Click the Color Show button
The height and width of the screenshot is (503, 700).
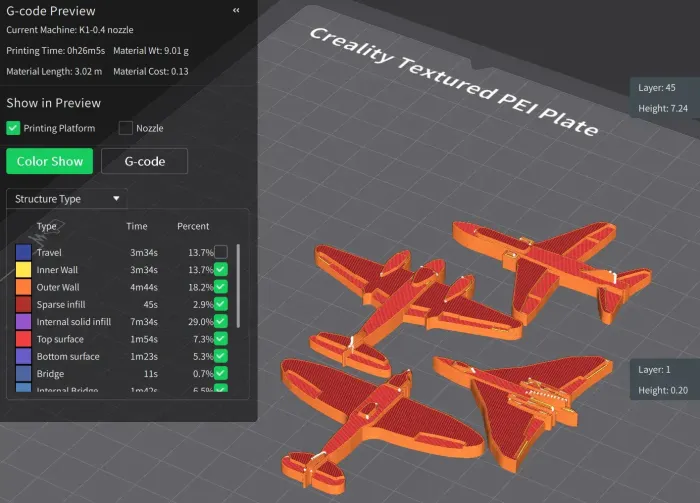(x=50, y=161)
